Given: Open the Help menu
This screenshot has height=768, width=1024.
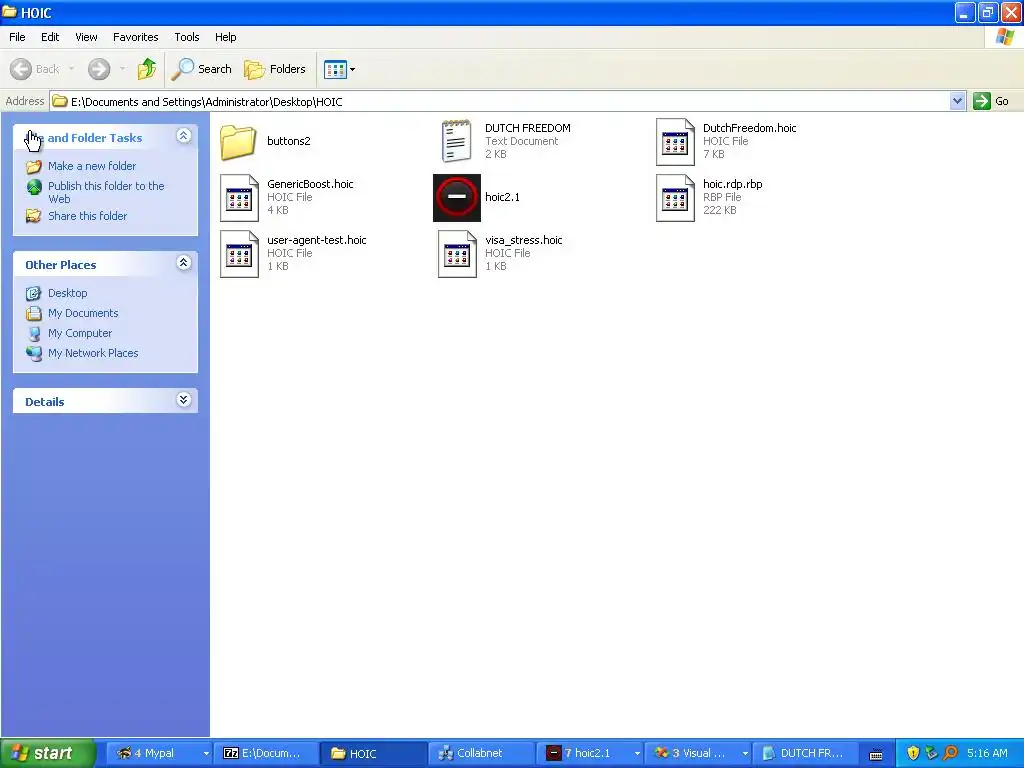Looking at the screenshot, I should pos(226,37).
